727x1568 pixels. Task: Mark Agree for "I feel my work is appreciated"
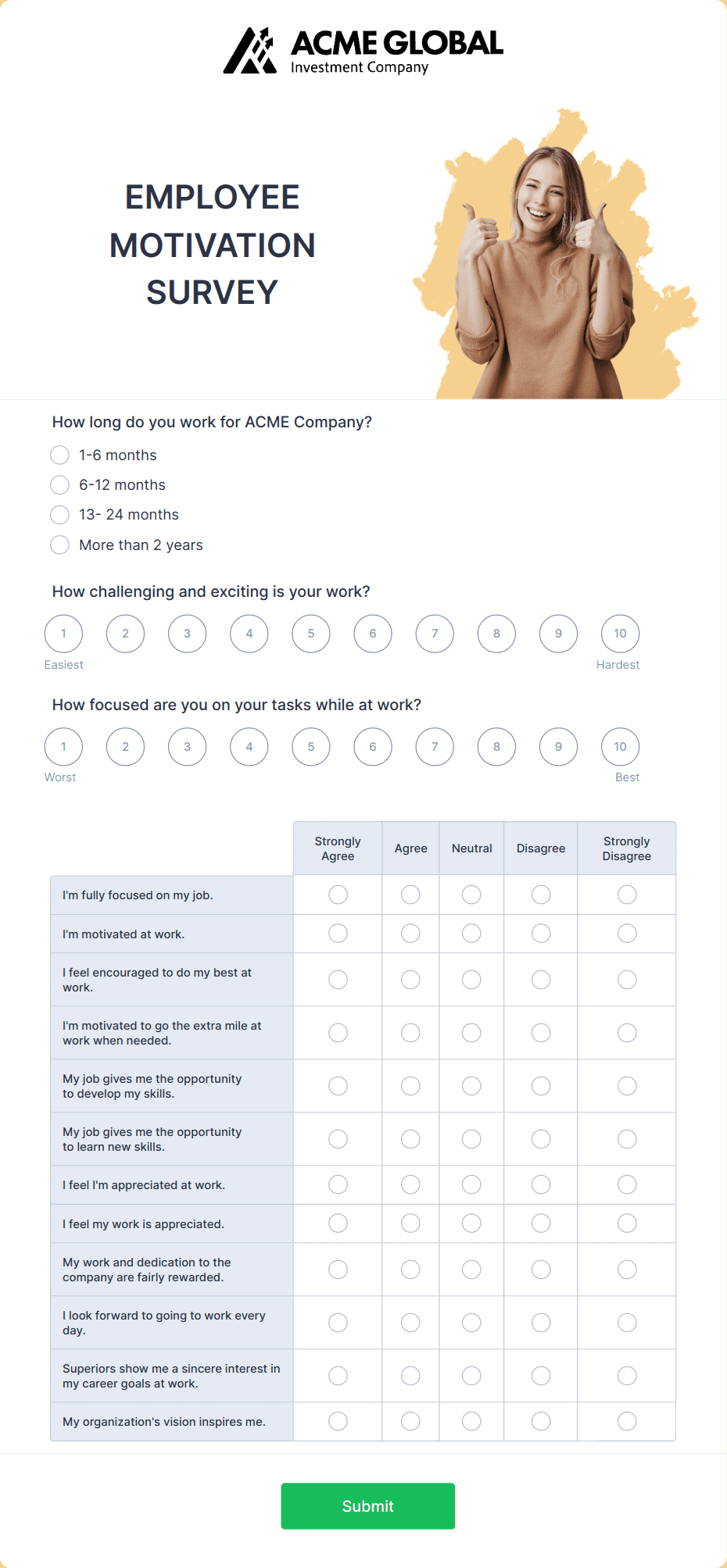point(410,1223)
